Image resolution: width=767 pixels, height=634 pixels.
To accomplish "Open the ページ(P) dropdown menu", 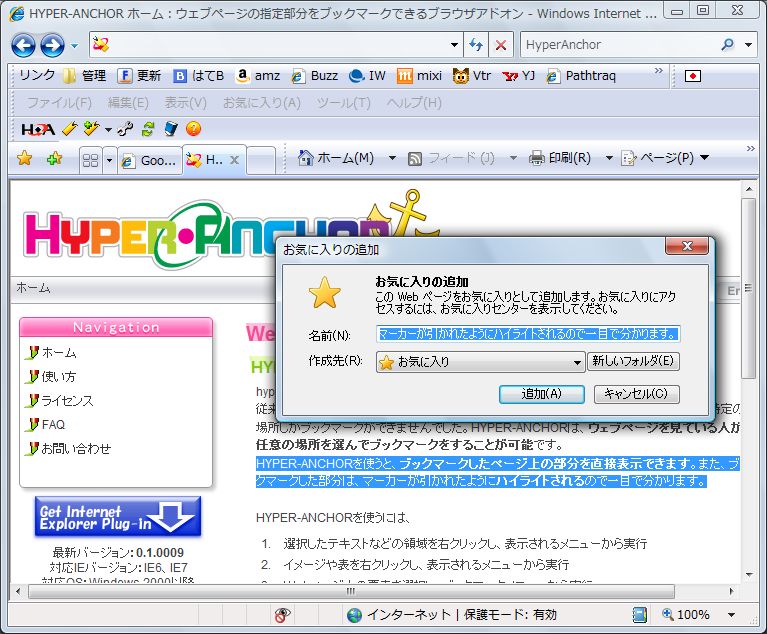I will (x=665, y=158).
